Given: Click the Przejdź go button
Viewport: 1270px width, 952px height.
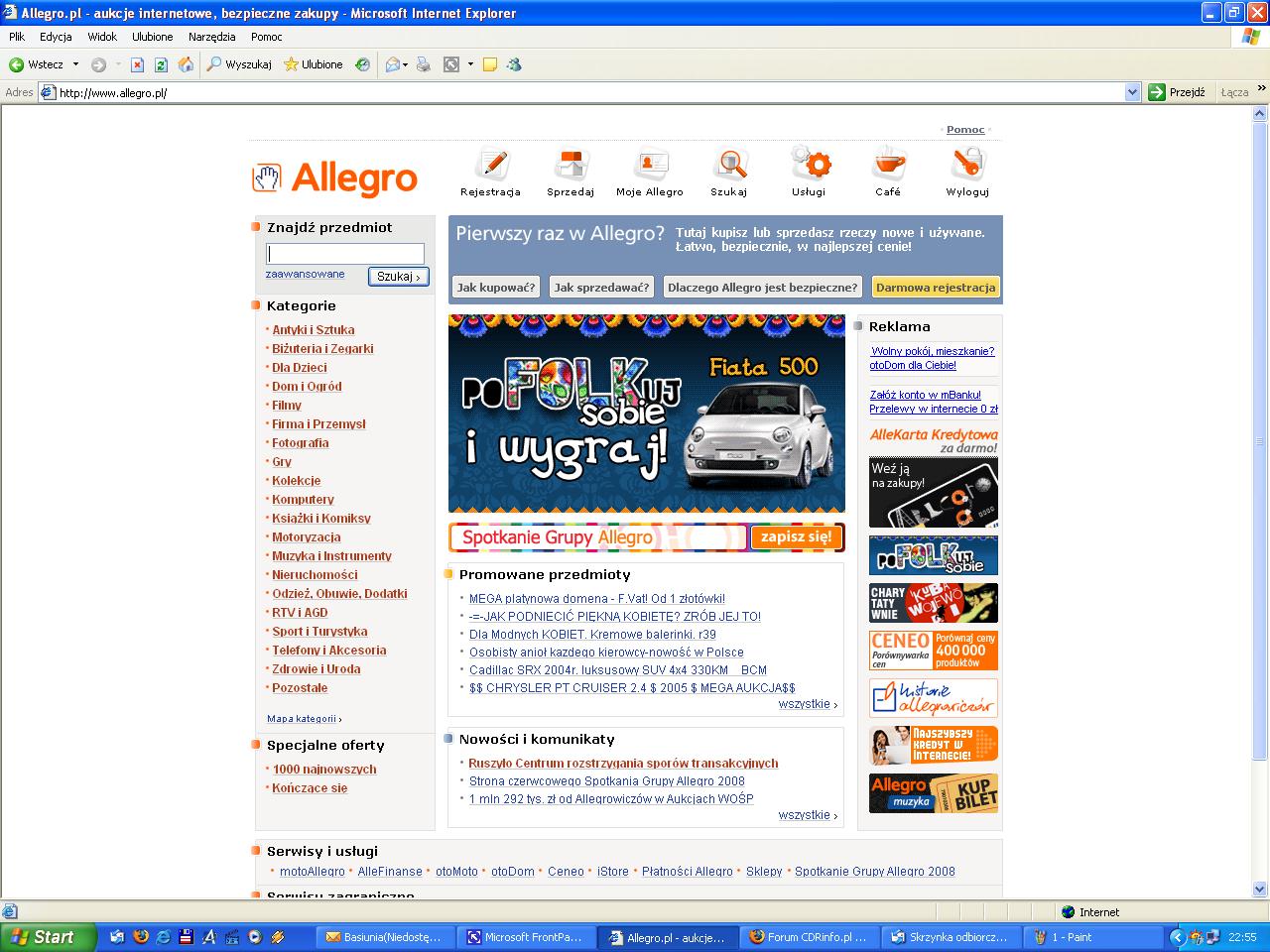Looking at the screenshot, I should point(1177,92).
